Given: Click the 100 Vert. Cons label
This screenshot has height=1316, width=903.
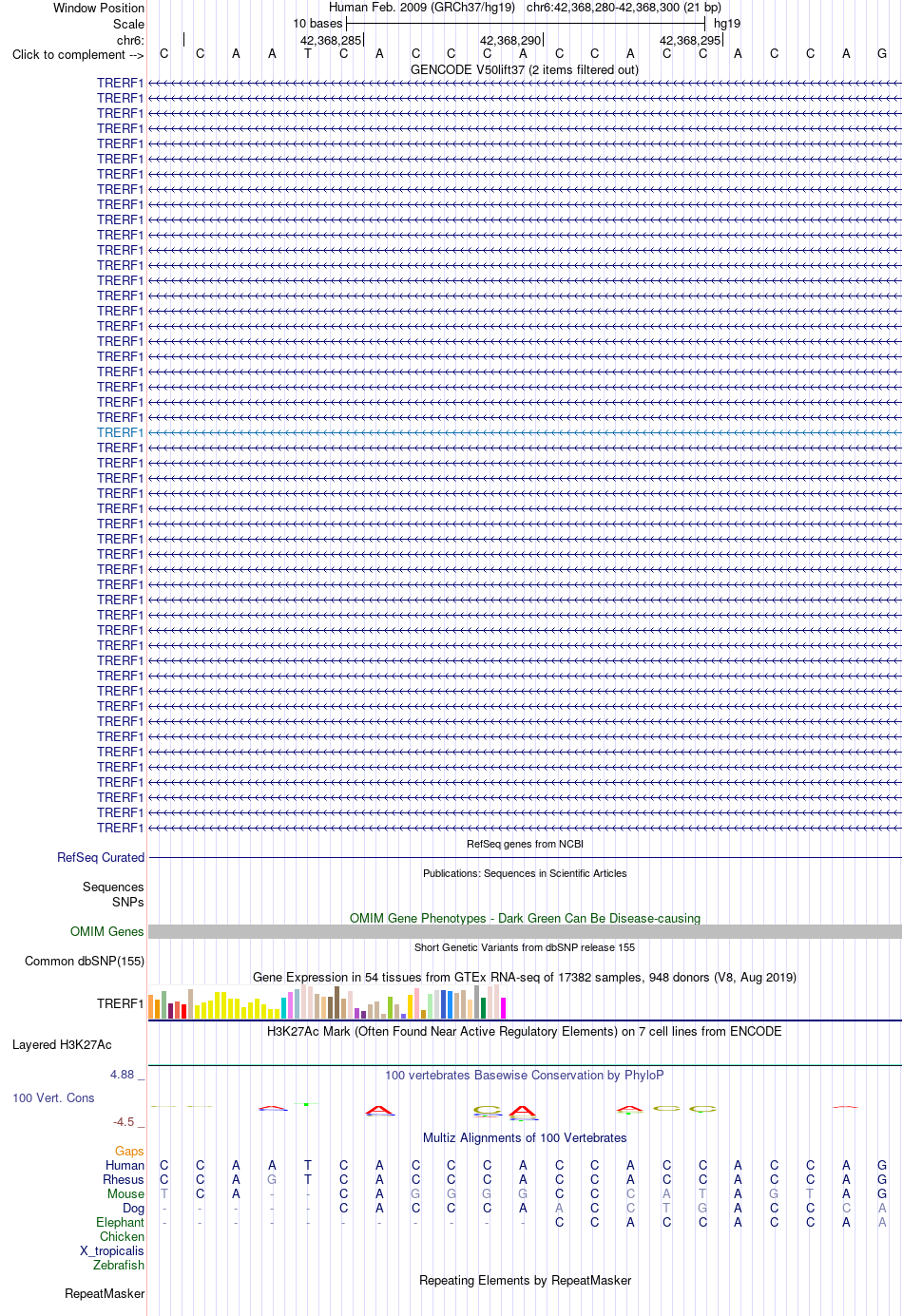Looking at the screenshot, I should tap(53, 1097).
